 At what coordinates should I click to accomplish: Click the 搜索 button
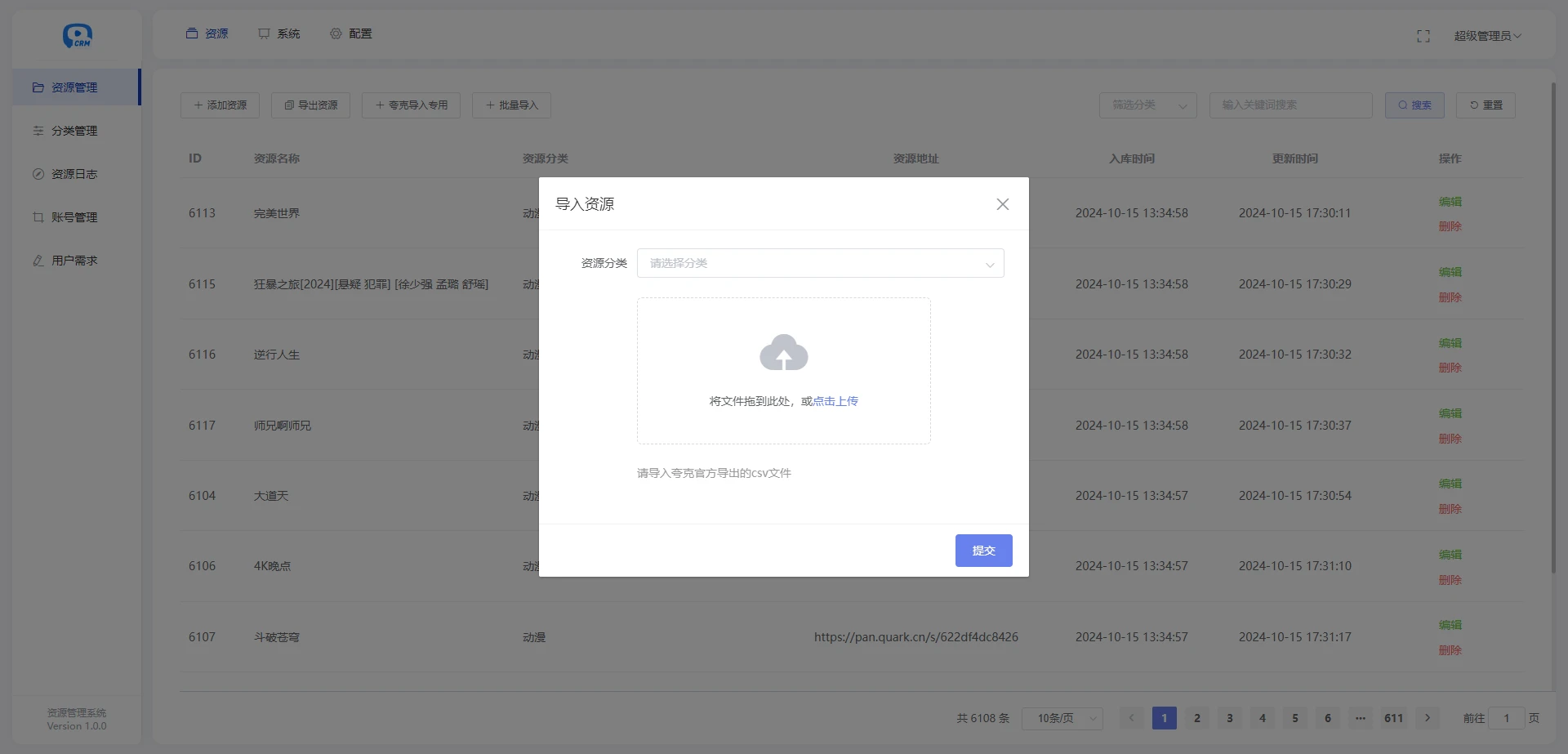[1414, 105]
